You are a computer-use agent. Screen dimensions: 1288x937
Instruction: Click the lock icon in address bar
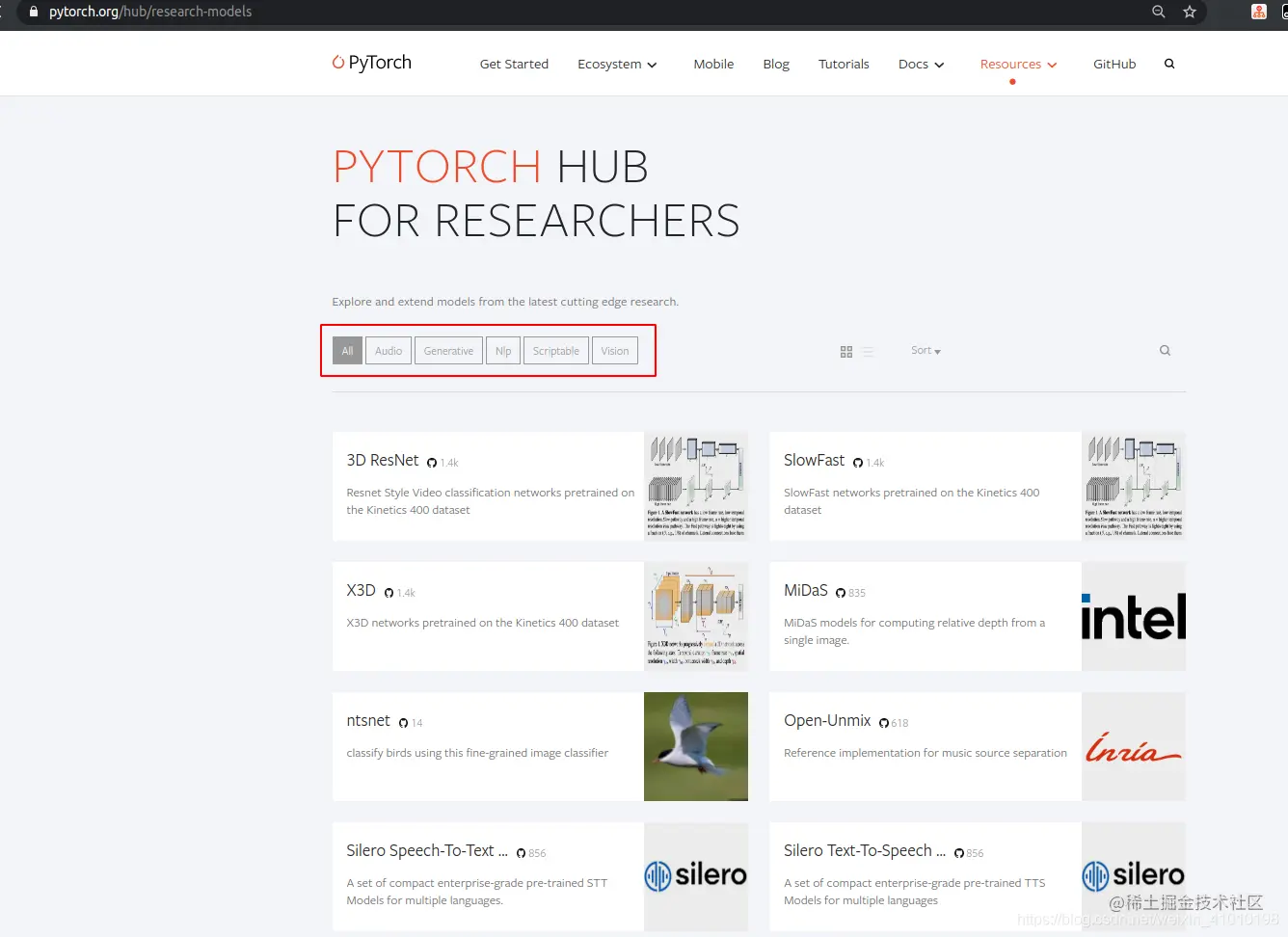34,12
